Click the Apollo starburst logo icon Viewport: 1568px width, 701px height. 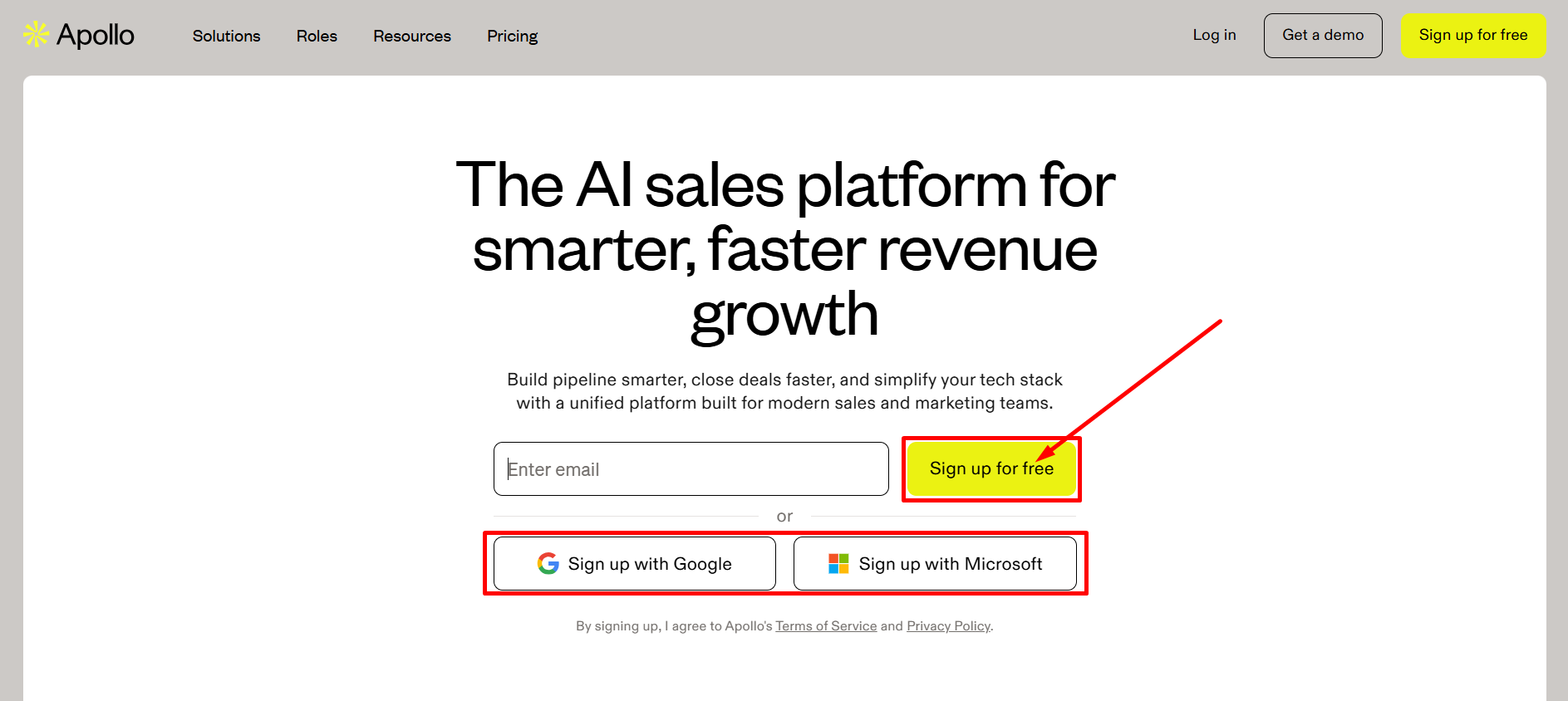tap(36, 35)
